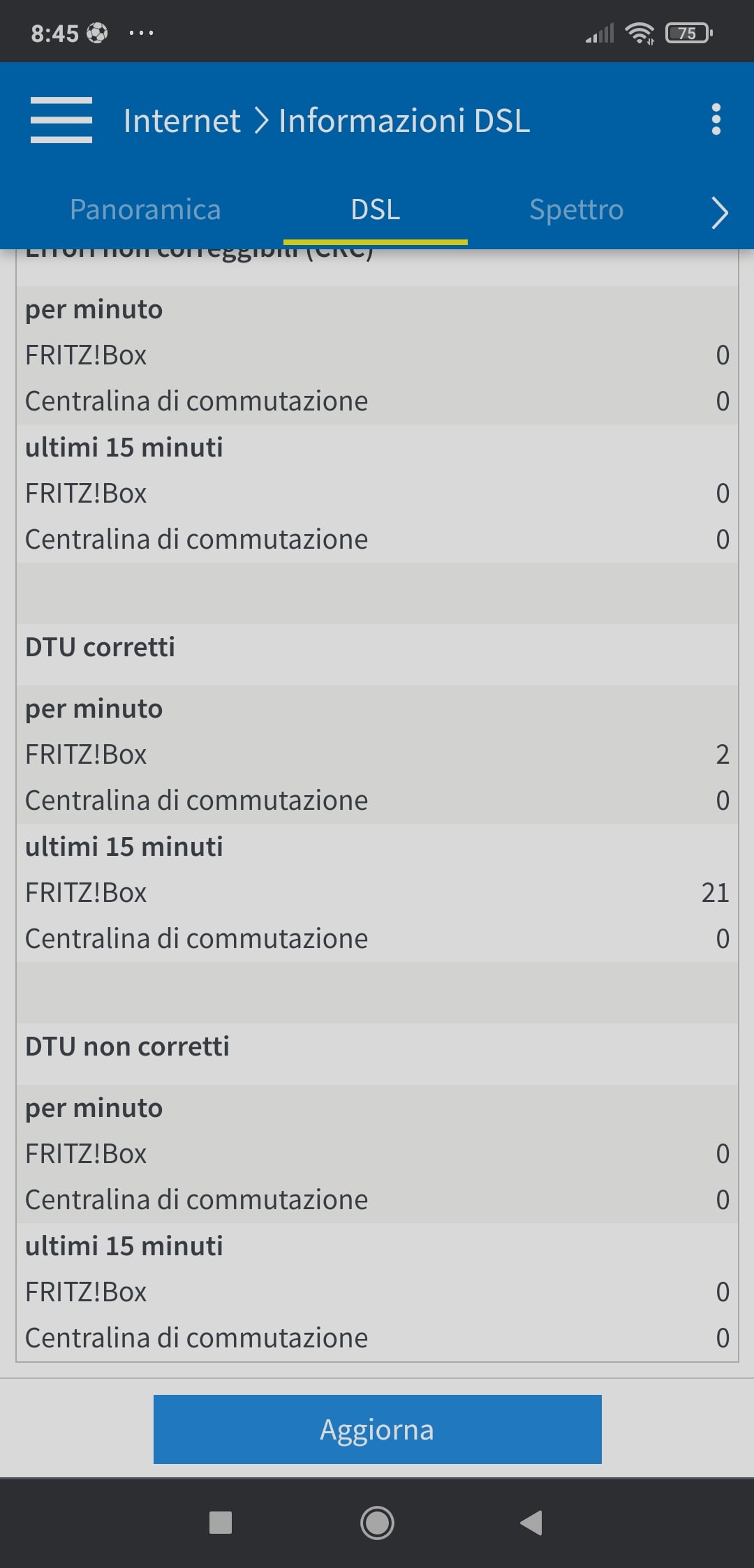This screenshot has height=1568, width=754.
Task: Tap the clock showing 8:45
Action: tap(54, 33)
